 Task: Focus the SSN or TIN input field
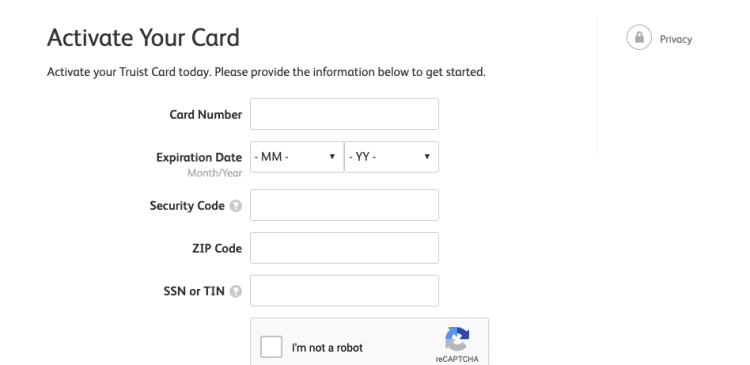coord(344,290)
